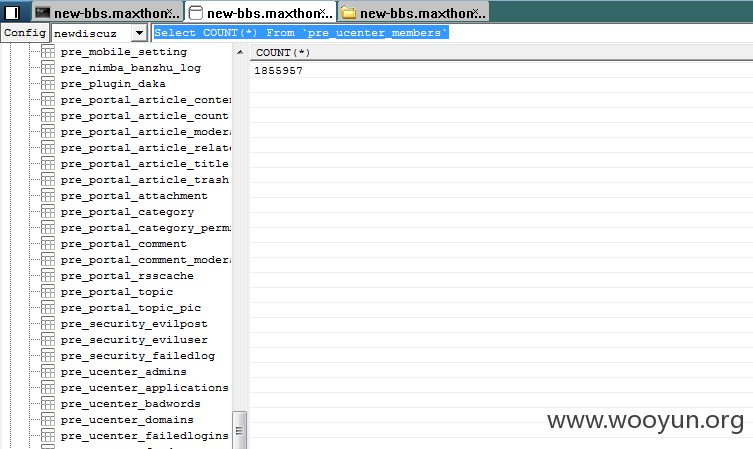Switch to the folder new-bbs.maxthon tab
Screen dimensions: 753x449
414,12
